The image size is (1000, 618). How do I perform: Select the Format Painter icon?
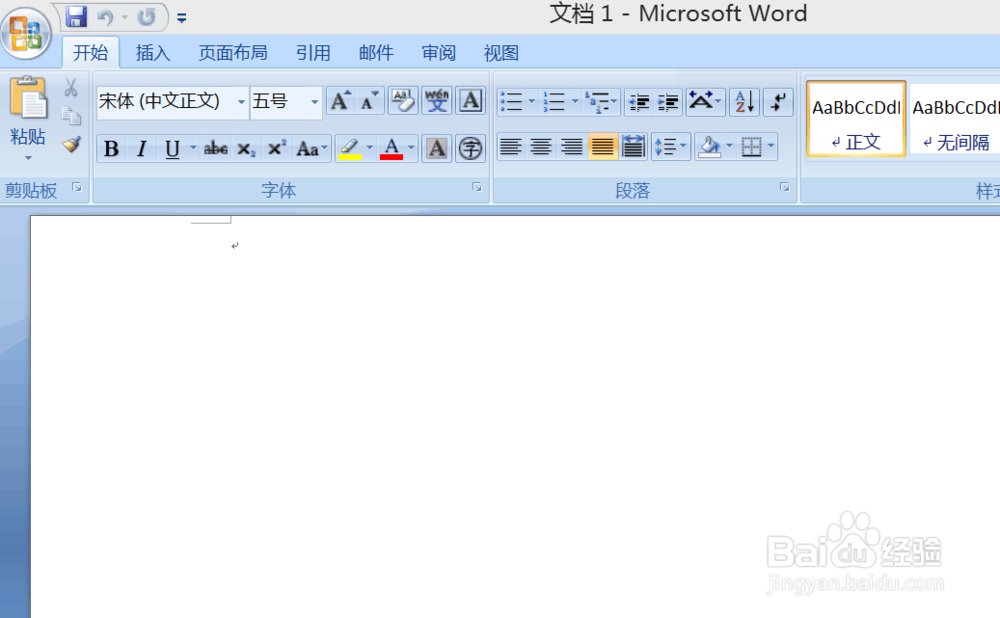[71, 145]
